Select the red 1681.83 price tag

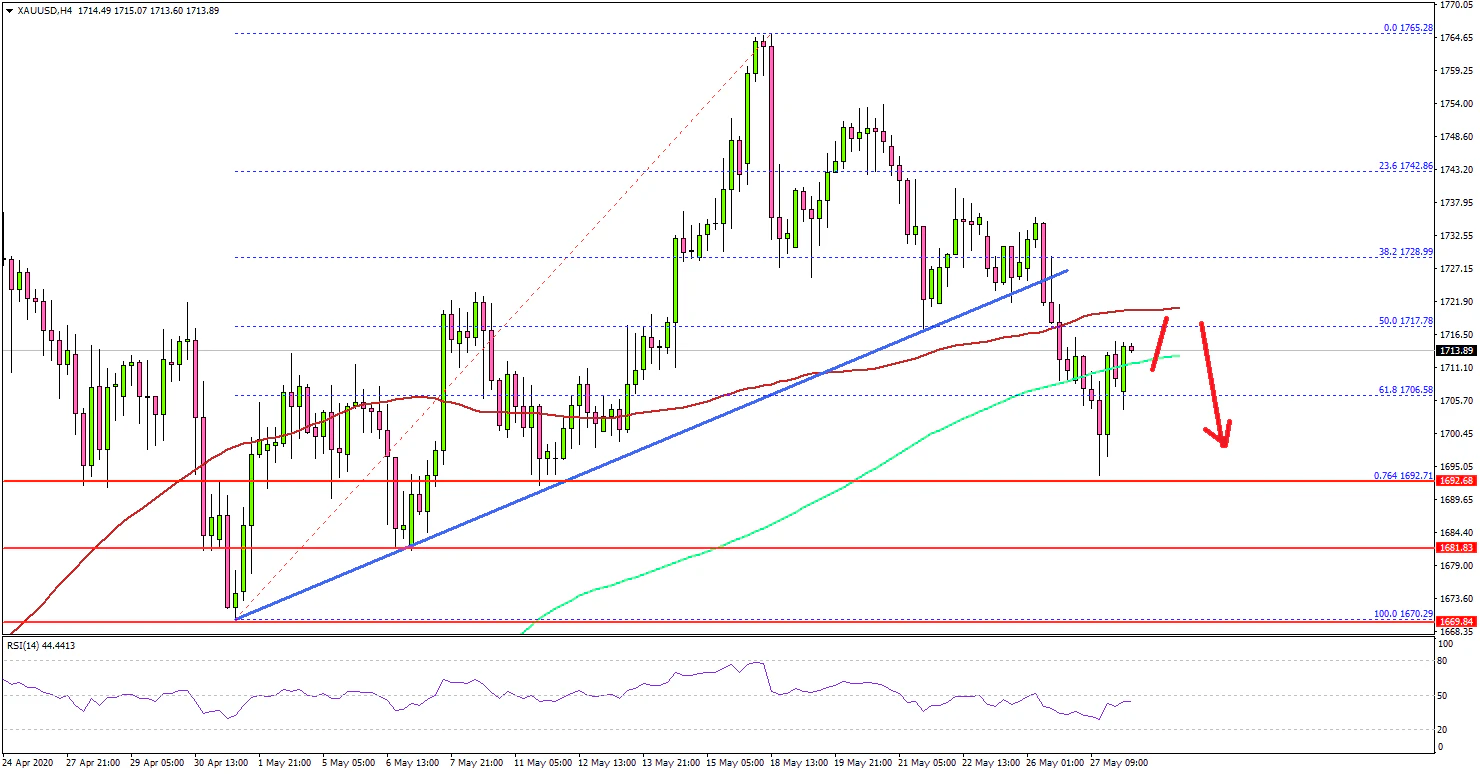point(1456,548)
